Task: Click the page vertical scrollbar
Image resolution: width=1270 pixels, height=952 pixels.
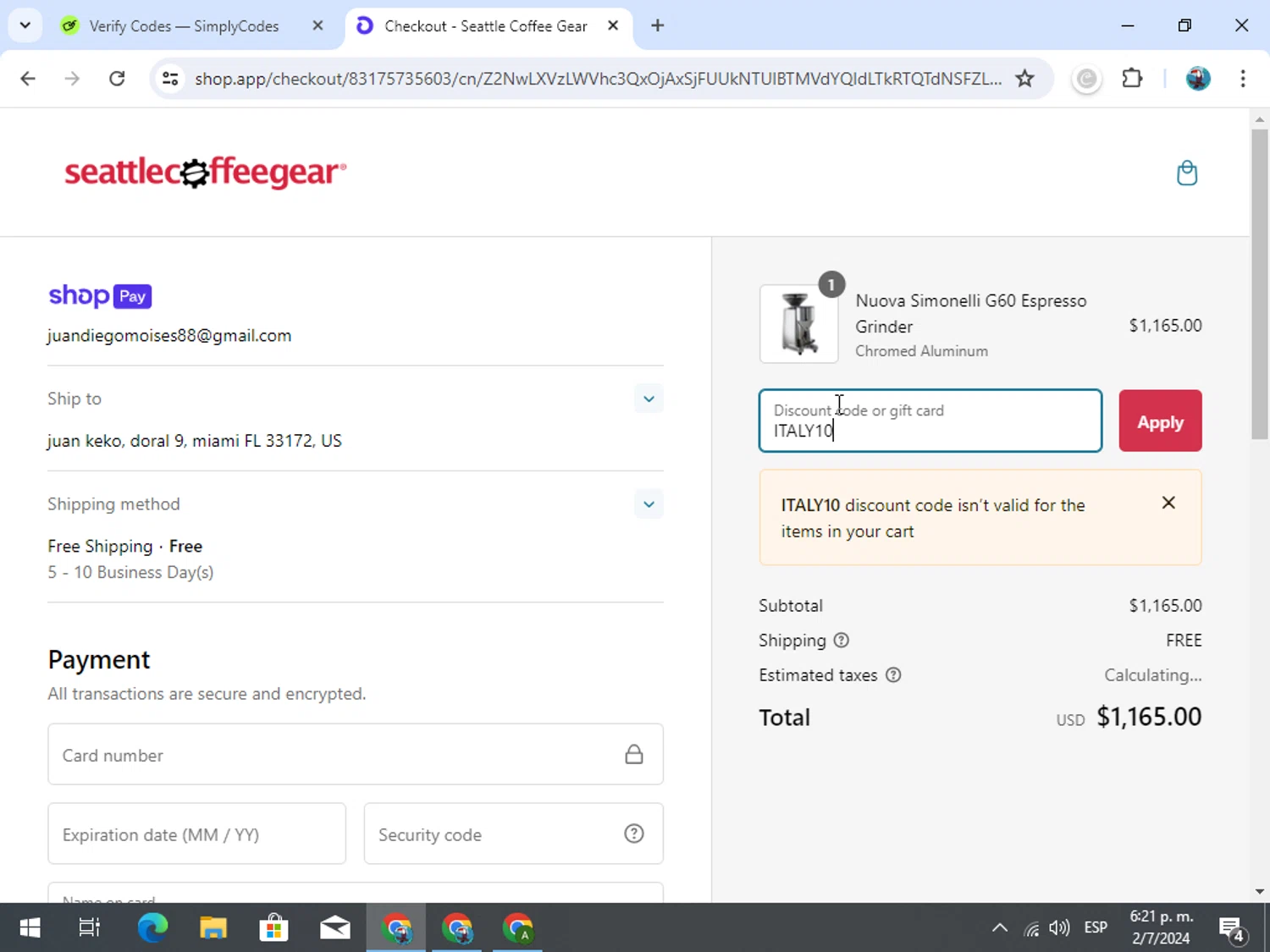Action: coord(1260,284)
